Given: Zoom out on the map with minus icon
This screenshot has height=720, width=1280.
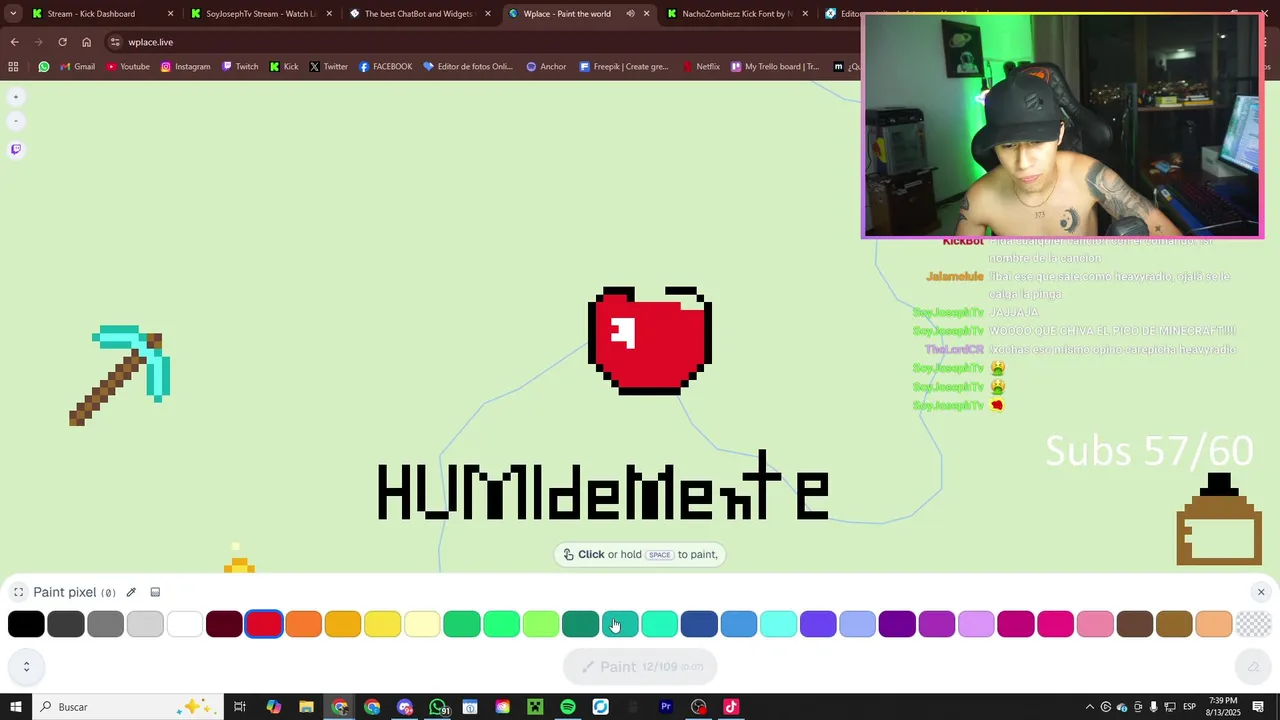Looking at the screenshot, I should 15,121.
